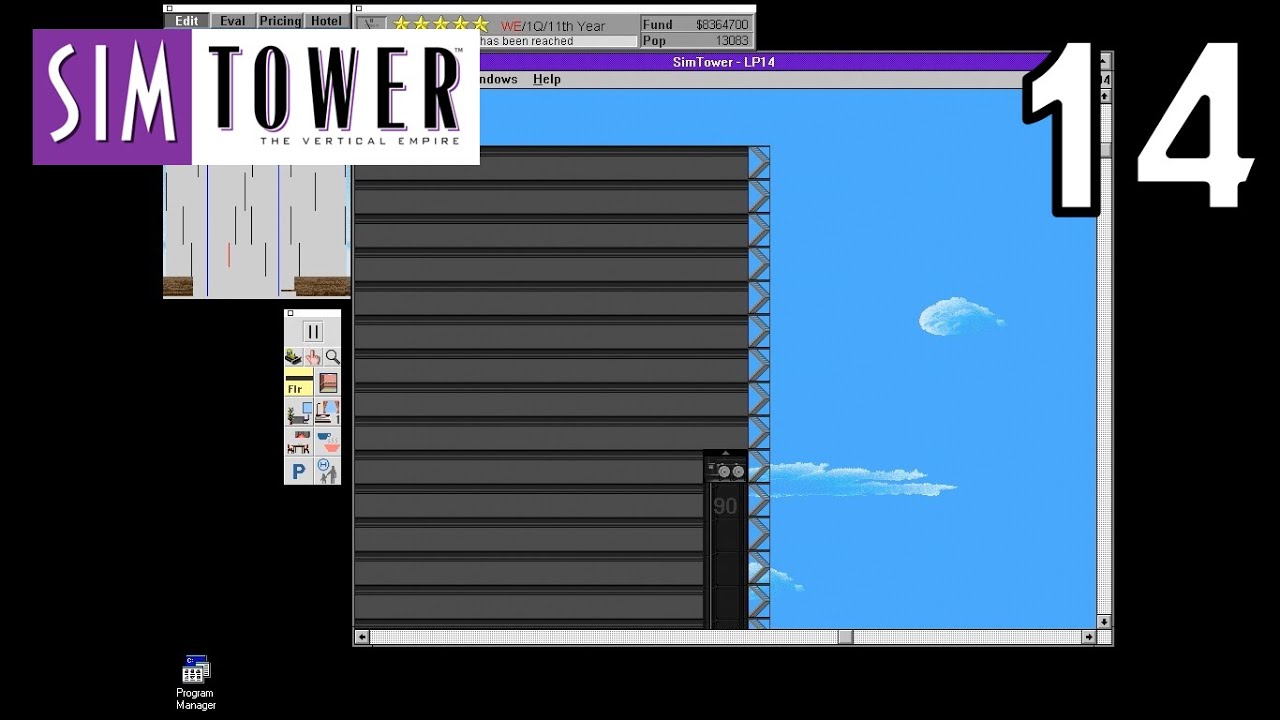This screenshot has width=1280, height=720.
Task: Click the elevator machine room on floor 90
Action: [x=726, y=469]
